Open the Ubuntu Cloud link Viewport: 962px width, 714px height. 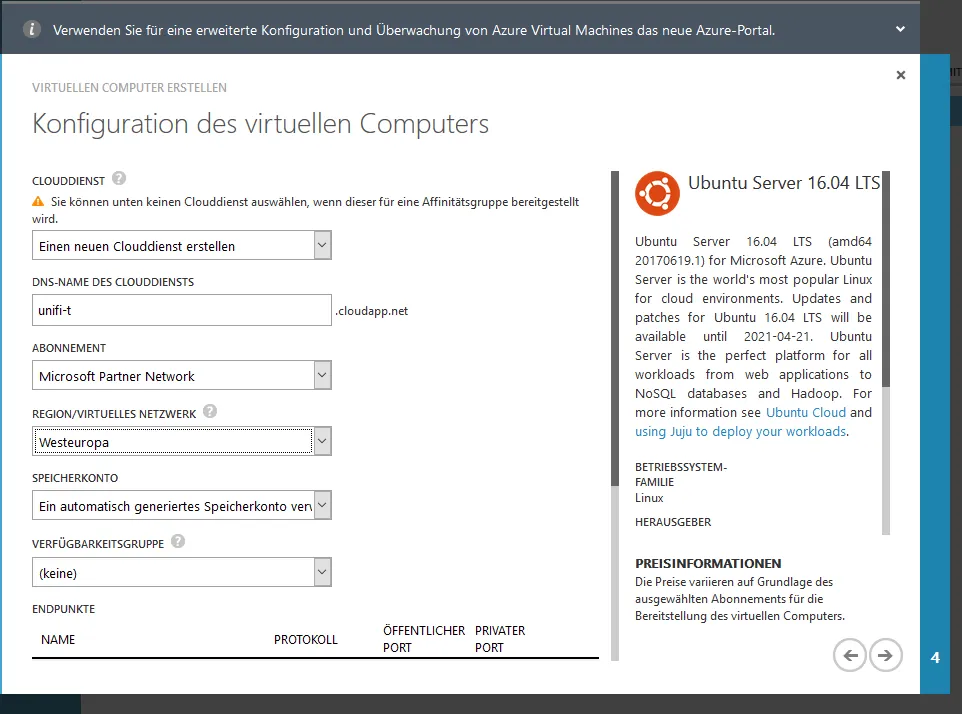tap(806, 412)
